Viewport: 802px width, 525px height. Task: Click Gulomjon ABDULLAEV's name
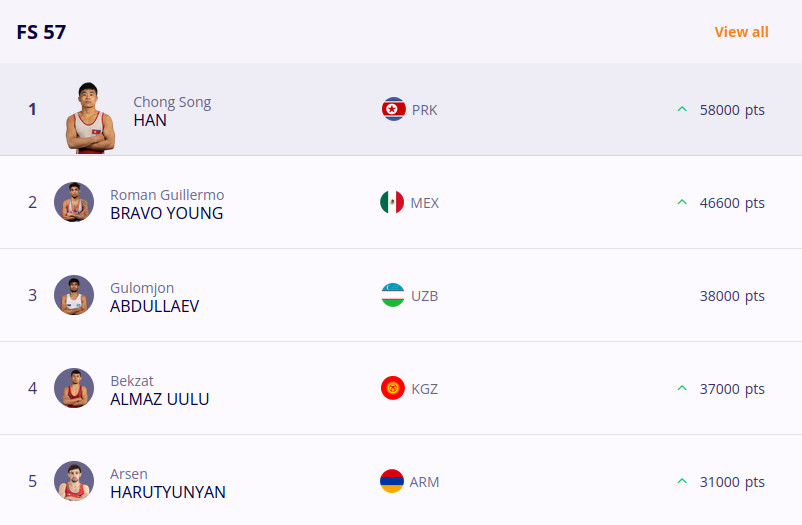(x=154, y=297)
